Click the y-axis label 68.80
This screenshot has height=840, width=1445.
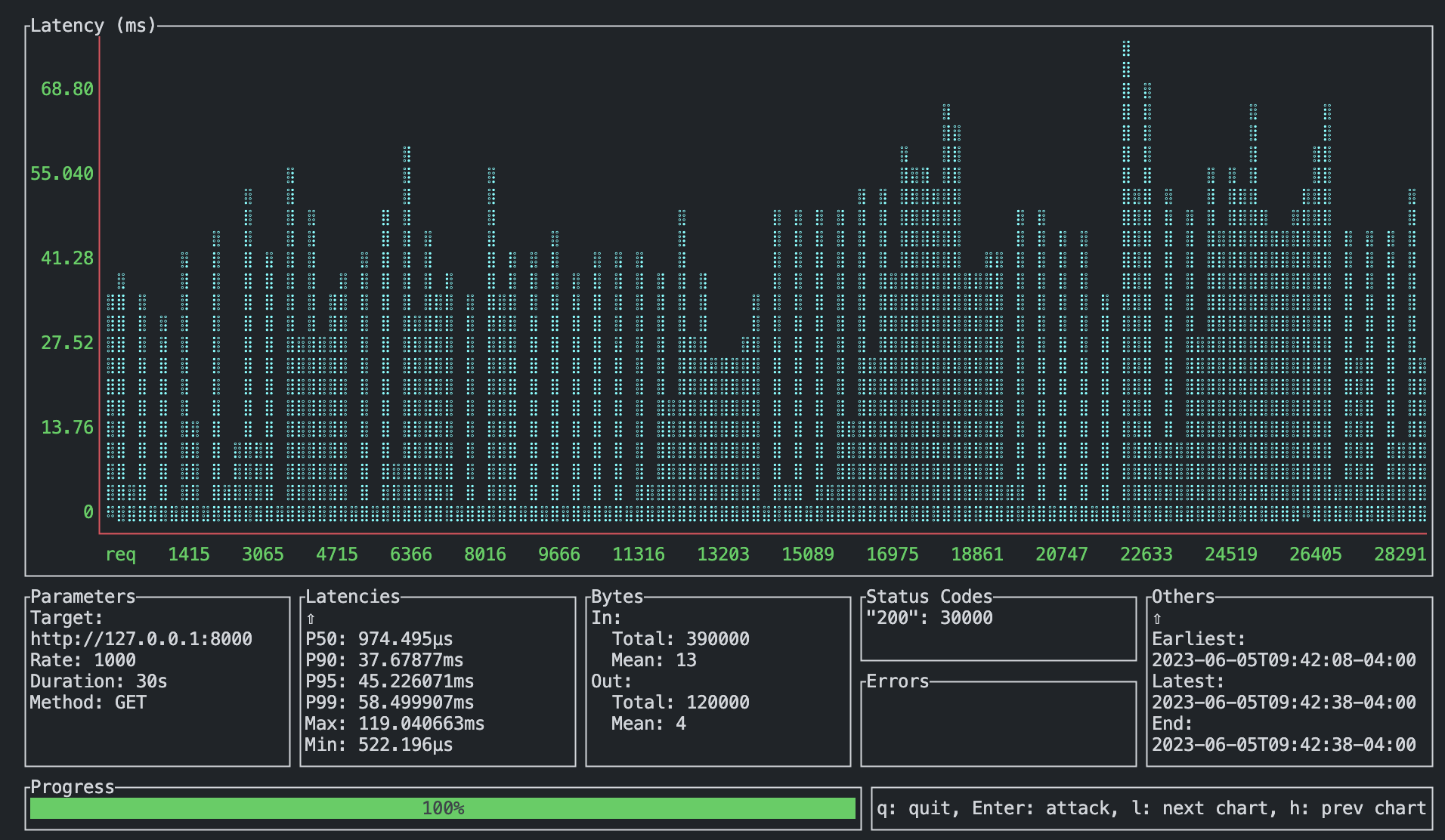(x=67, y=89)
